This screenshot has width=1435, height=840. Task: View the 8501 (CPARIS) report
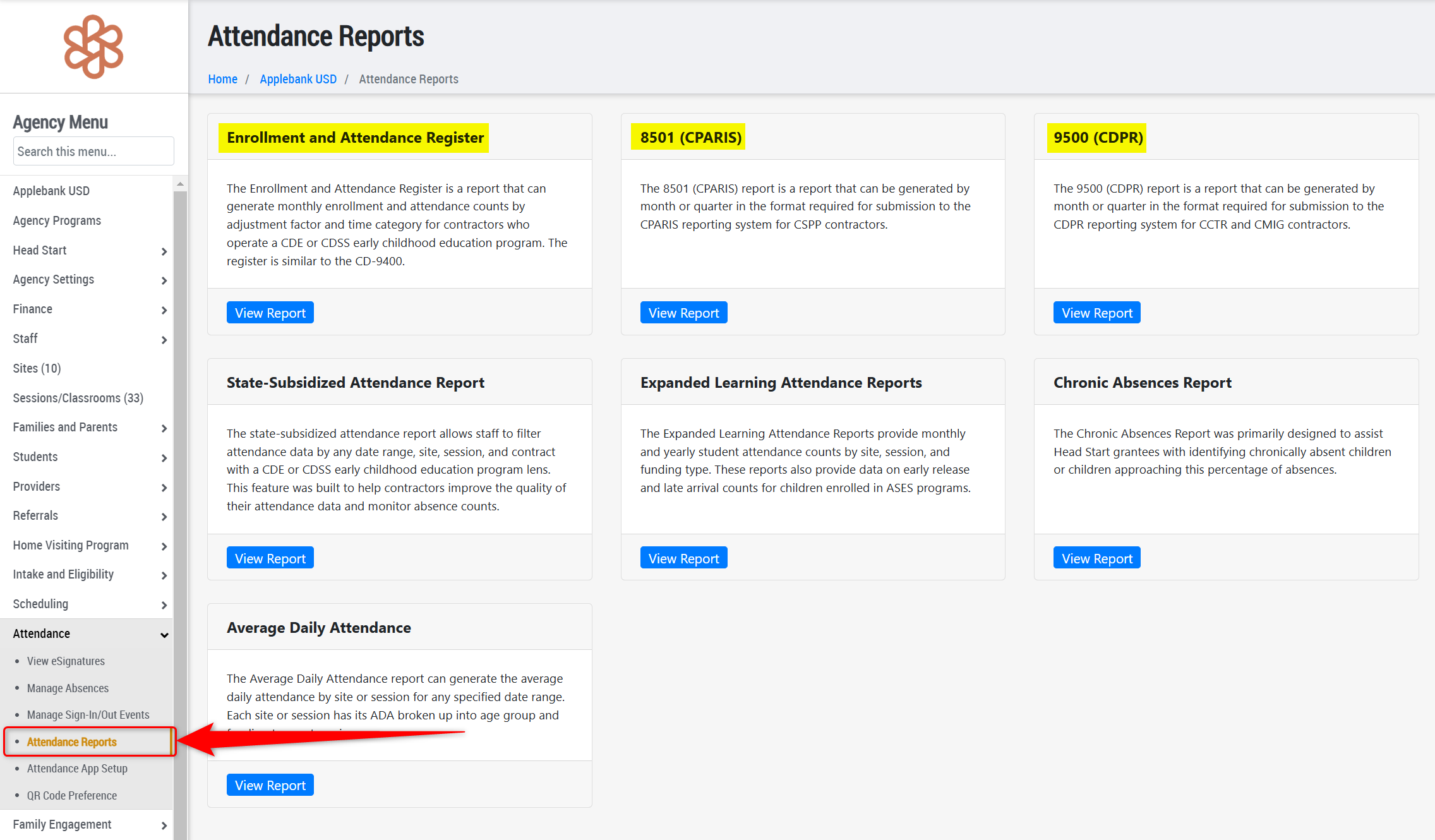[x=683, y=313]
